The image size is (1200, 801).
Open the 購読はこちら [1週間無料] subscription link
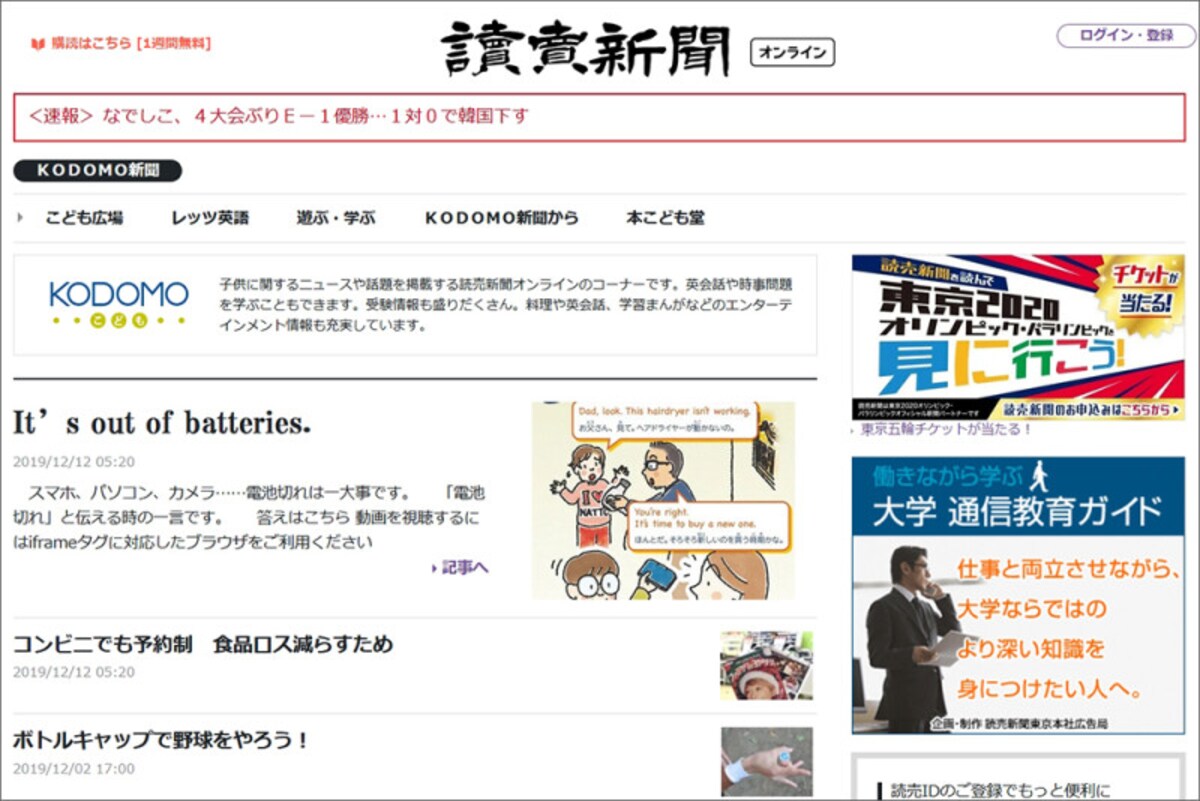tap(130, 43)
